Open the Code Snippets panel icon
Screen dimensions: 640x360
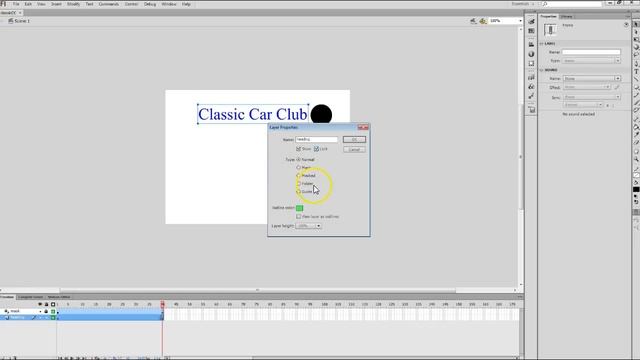[x=531, y=77]
